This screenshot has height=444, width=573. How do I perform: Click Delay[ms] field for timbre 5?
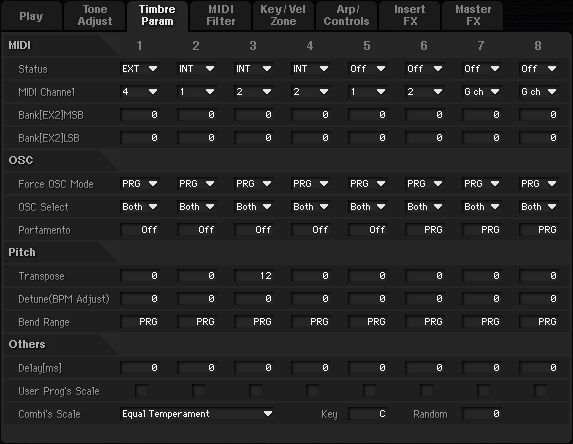(x=368, y=368)
